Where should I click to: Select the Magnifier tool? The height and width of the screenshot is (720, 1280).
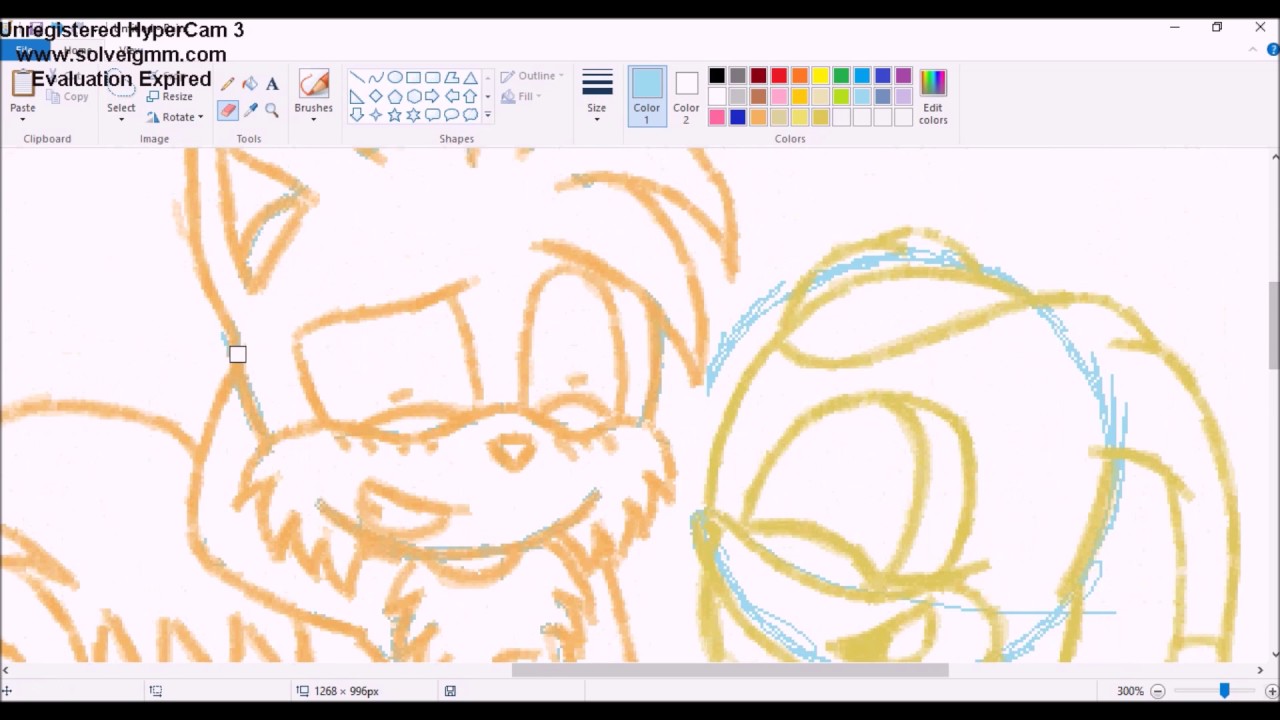272,110
